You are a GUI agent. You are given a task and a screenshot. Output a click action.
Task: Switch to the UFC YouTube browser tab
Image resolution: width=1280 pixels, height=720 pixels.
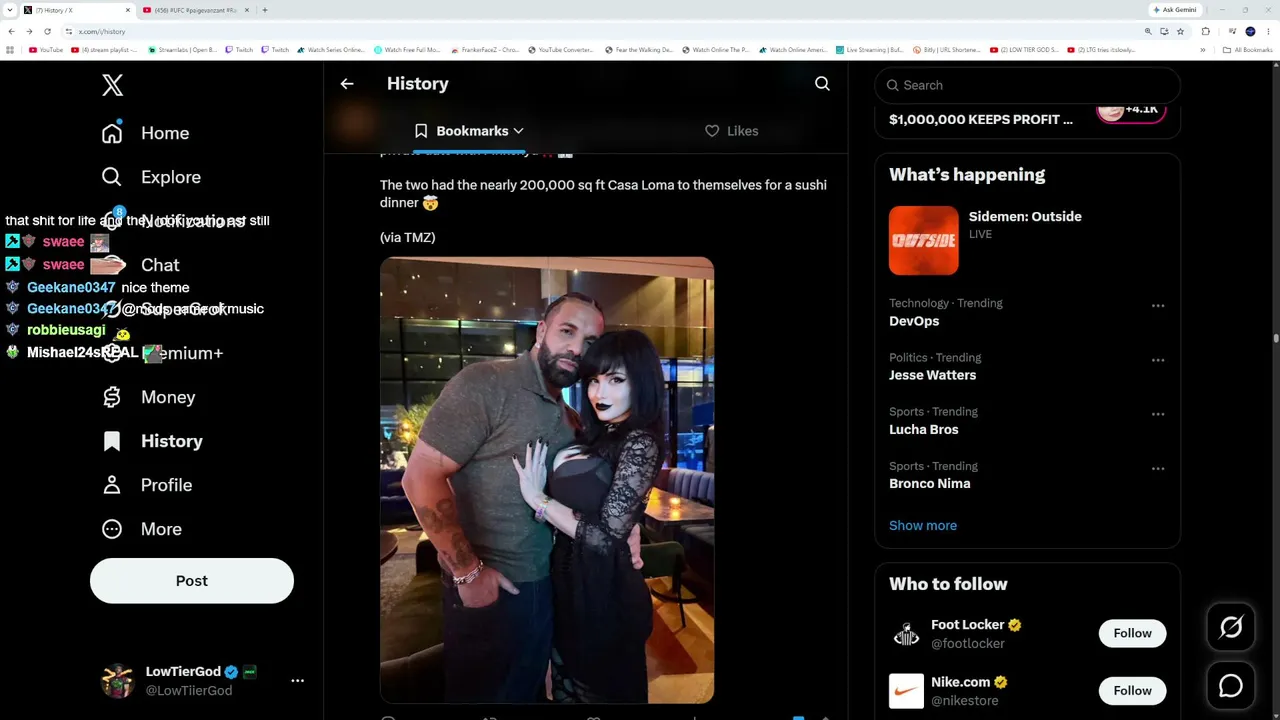[x=195, y=10]
